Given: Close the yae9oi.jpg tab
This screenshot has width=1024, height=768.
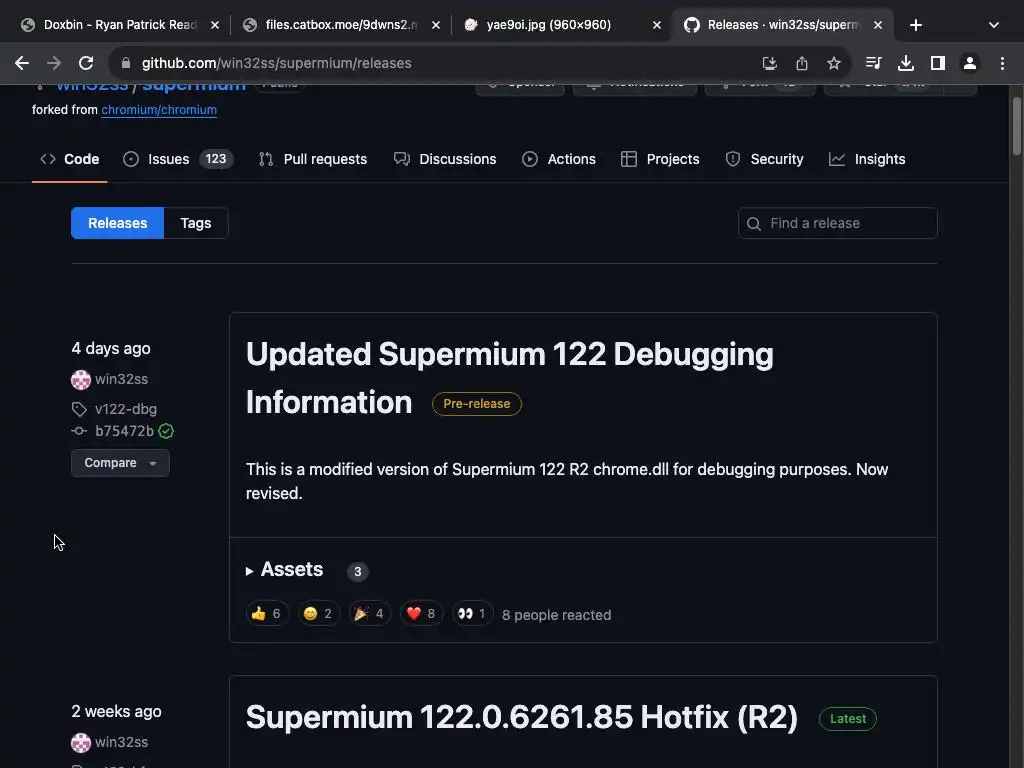Looking at the screenshot, I should click(x=656, y=25).
